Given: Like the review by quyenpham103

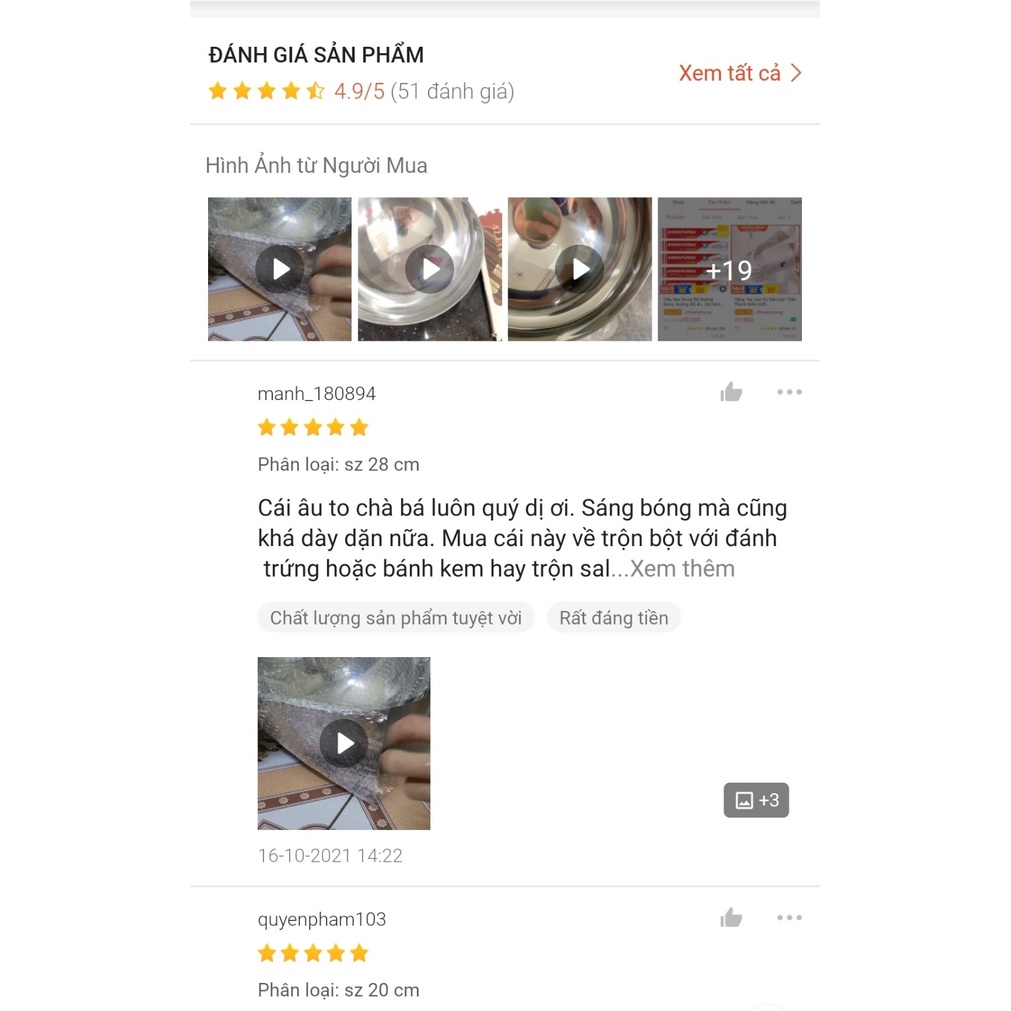Looking at the screenshot, I should 731,918.
